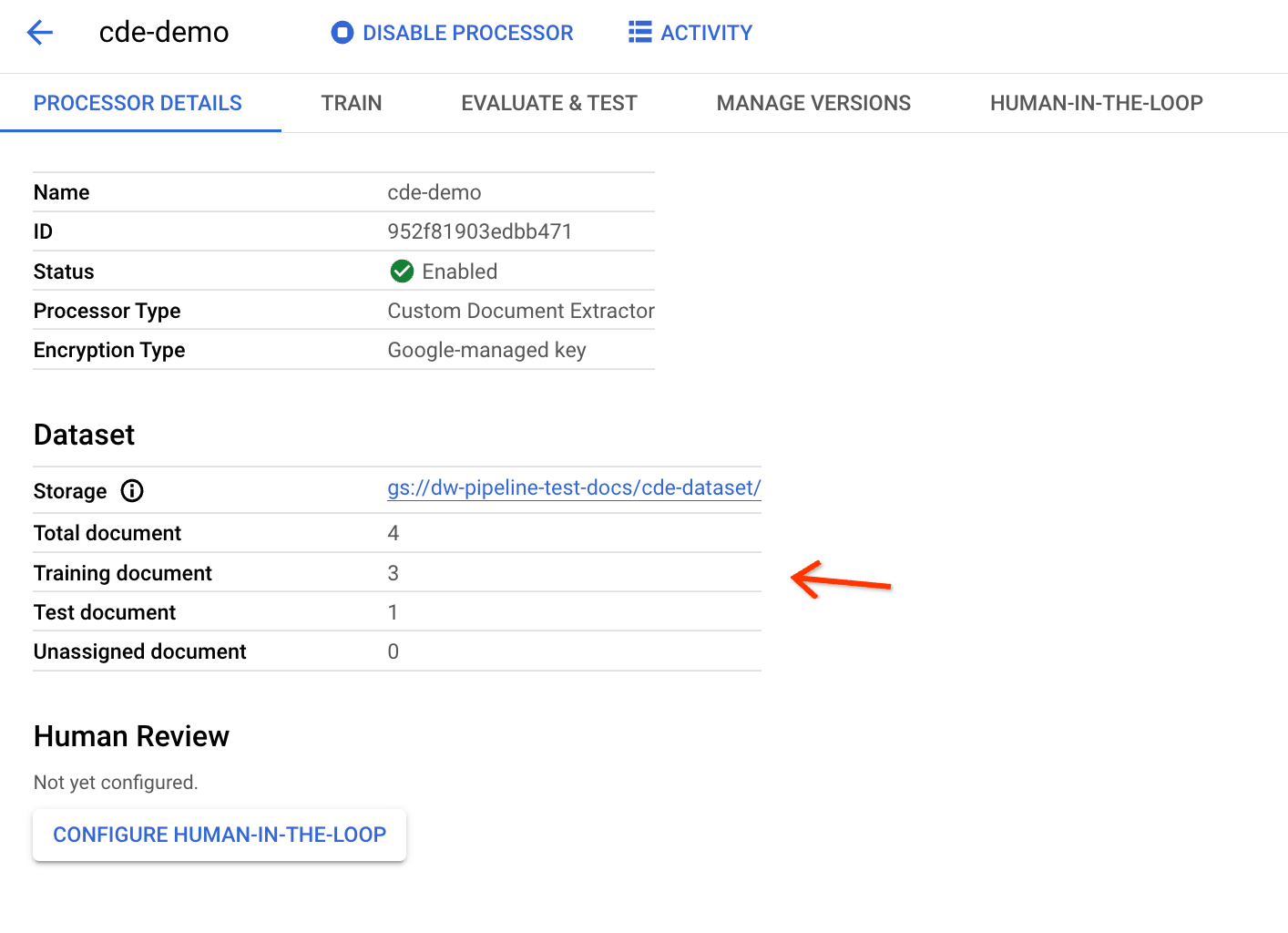Go to the Manage Versions tab
This screenshot has height=933, width=1288.
[813, 103]
